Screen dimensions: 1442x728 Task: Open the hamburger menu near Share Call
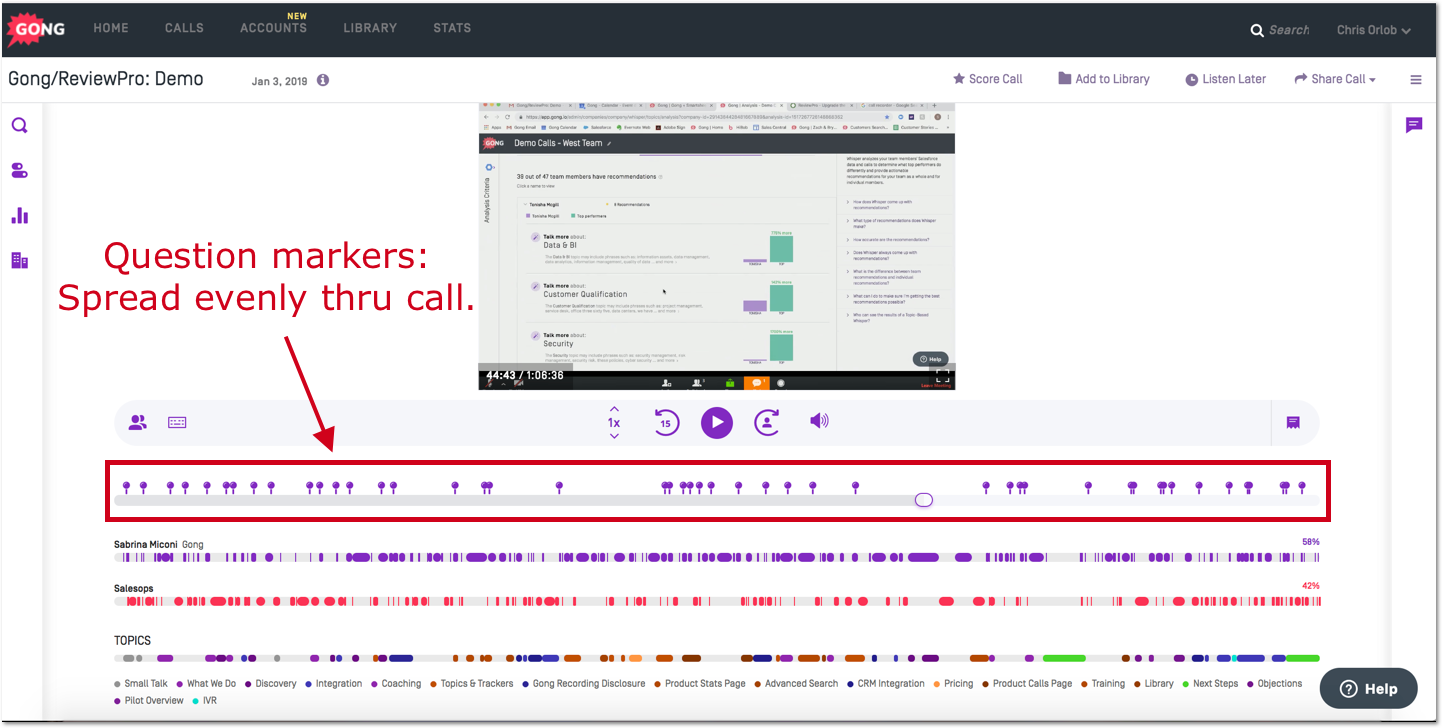coord(1416,79)
